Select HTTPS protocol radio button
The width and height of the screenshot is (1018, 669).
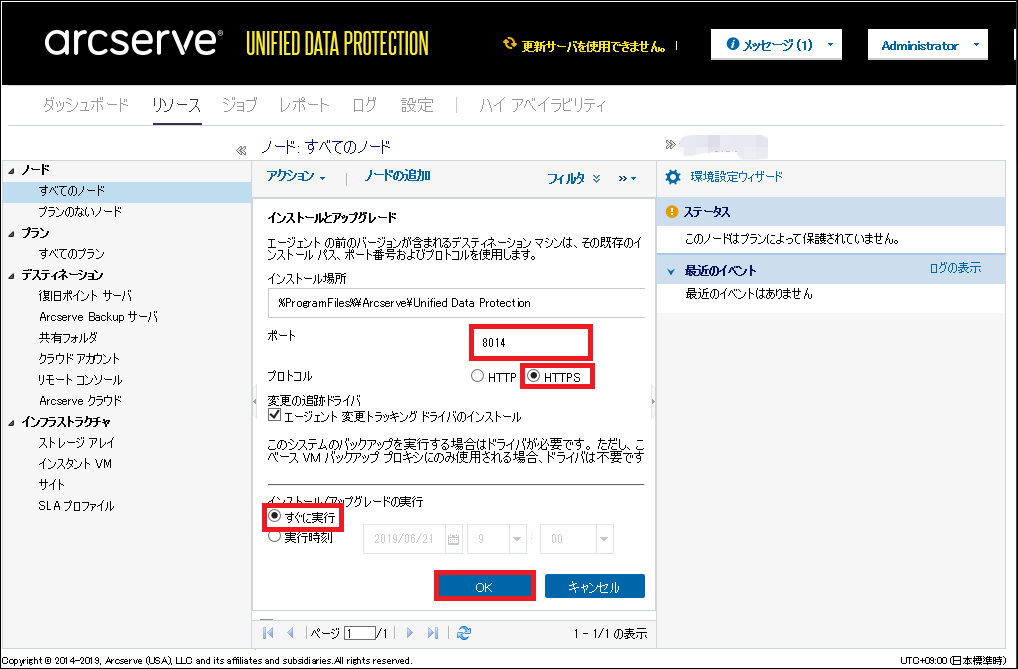534,375
